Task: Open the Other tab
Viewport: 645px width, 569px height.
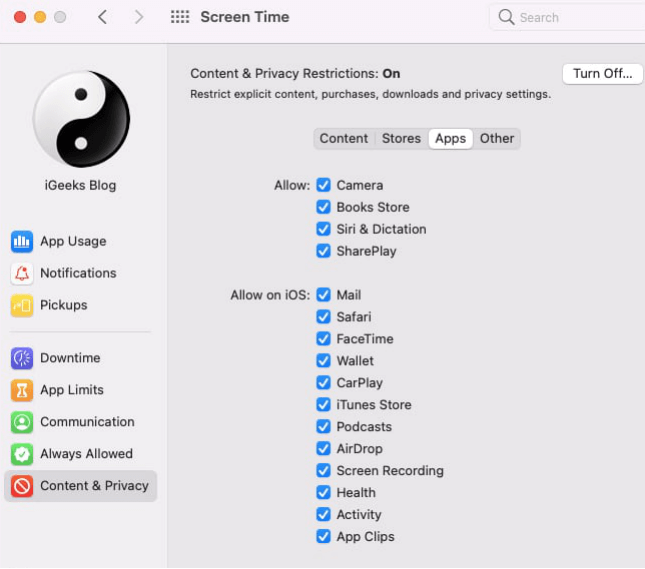Action: (x=497, y=139)
